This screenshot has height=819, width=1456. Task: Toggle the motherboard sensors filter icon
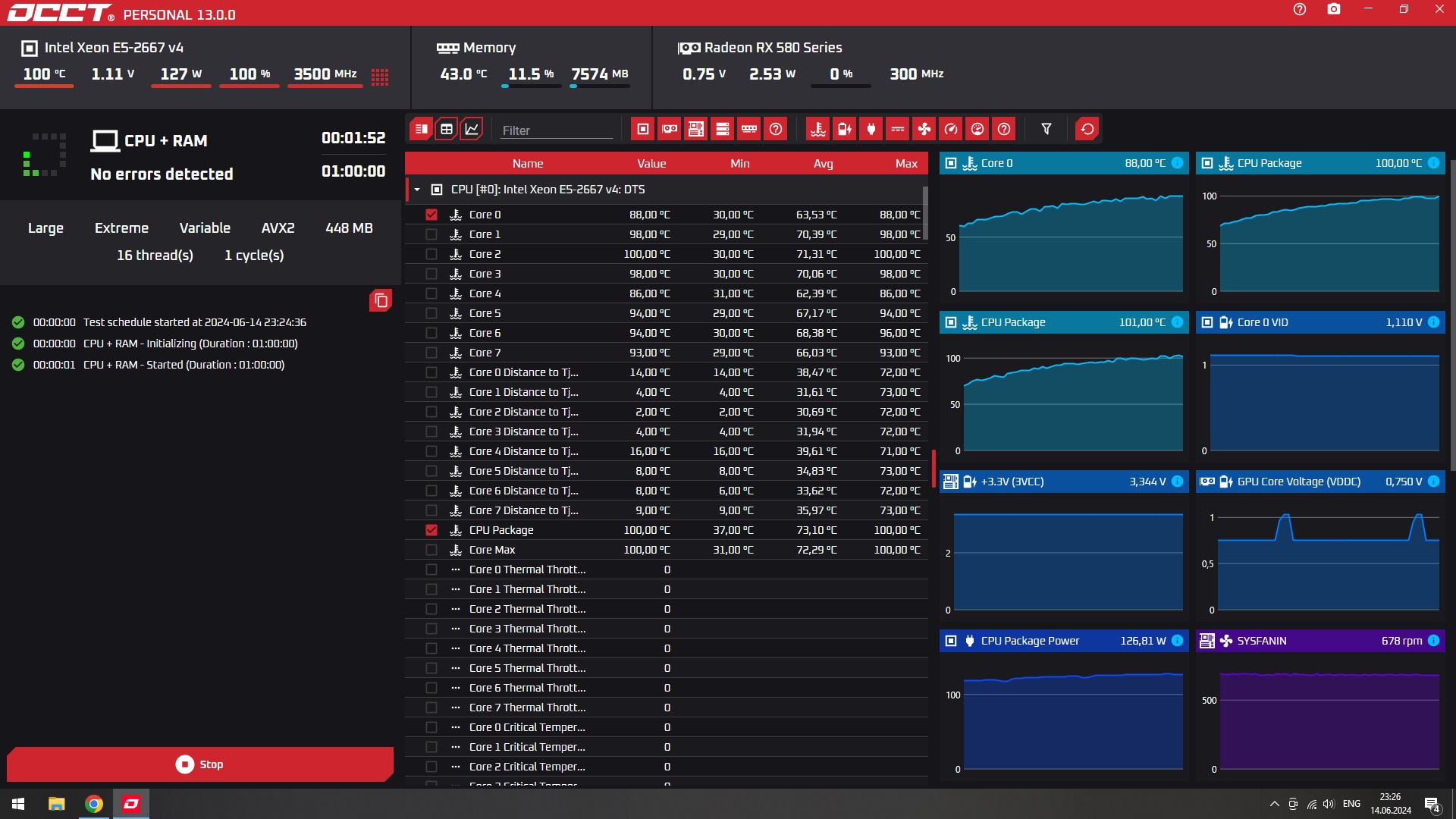point(695,129)
